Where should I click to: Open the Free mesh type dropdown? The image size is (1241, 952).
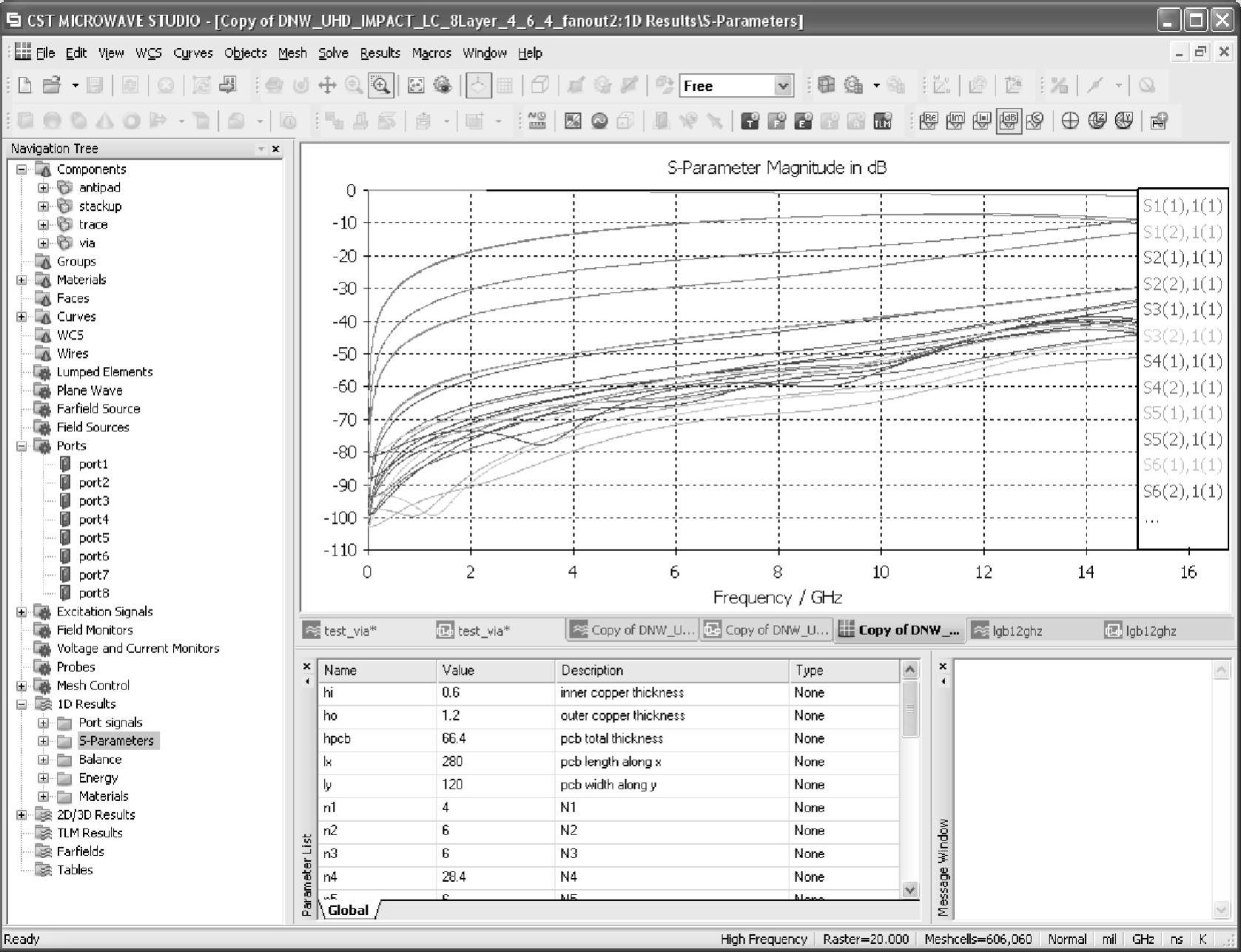tap(783, 86)
